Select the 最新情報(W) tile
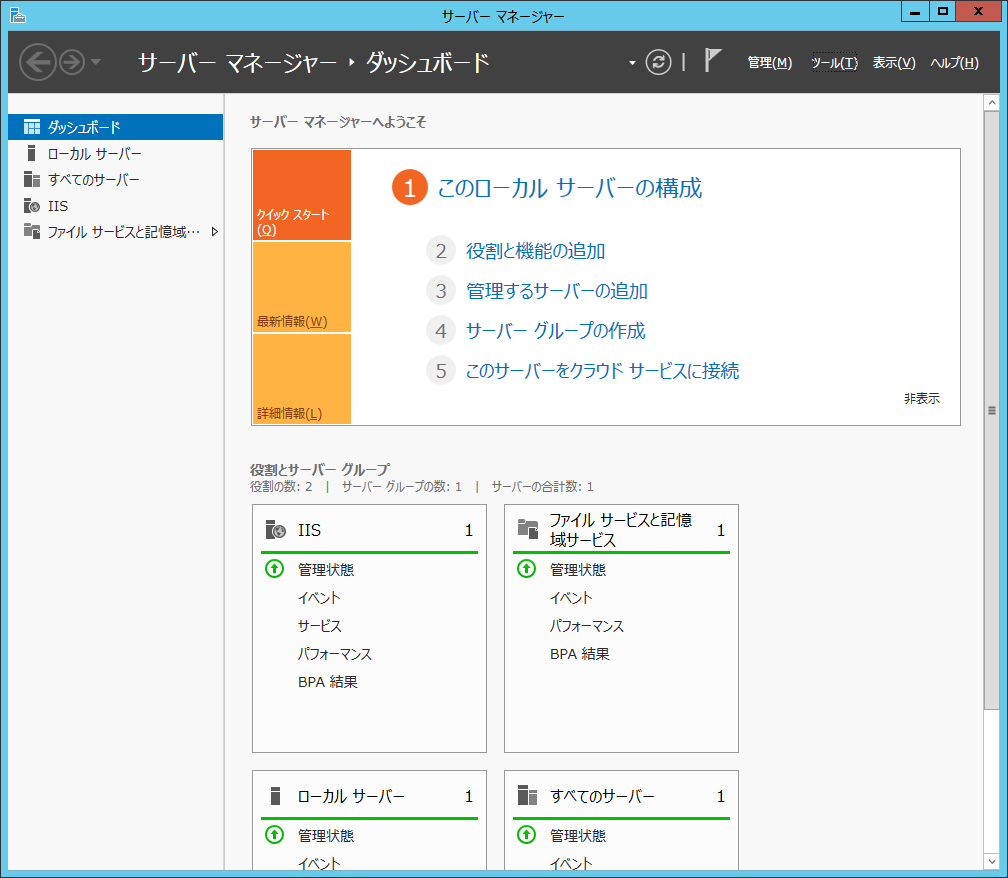Viewport: 1008px width, 878px height. (302, 287)
